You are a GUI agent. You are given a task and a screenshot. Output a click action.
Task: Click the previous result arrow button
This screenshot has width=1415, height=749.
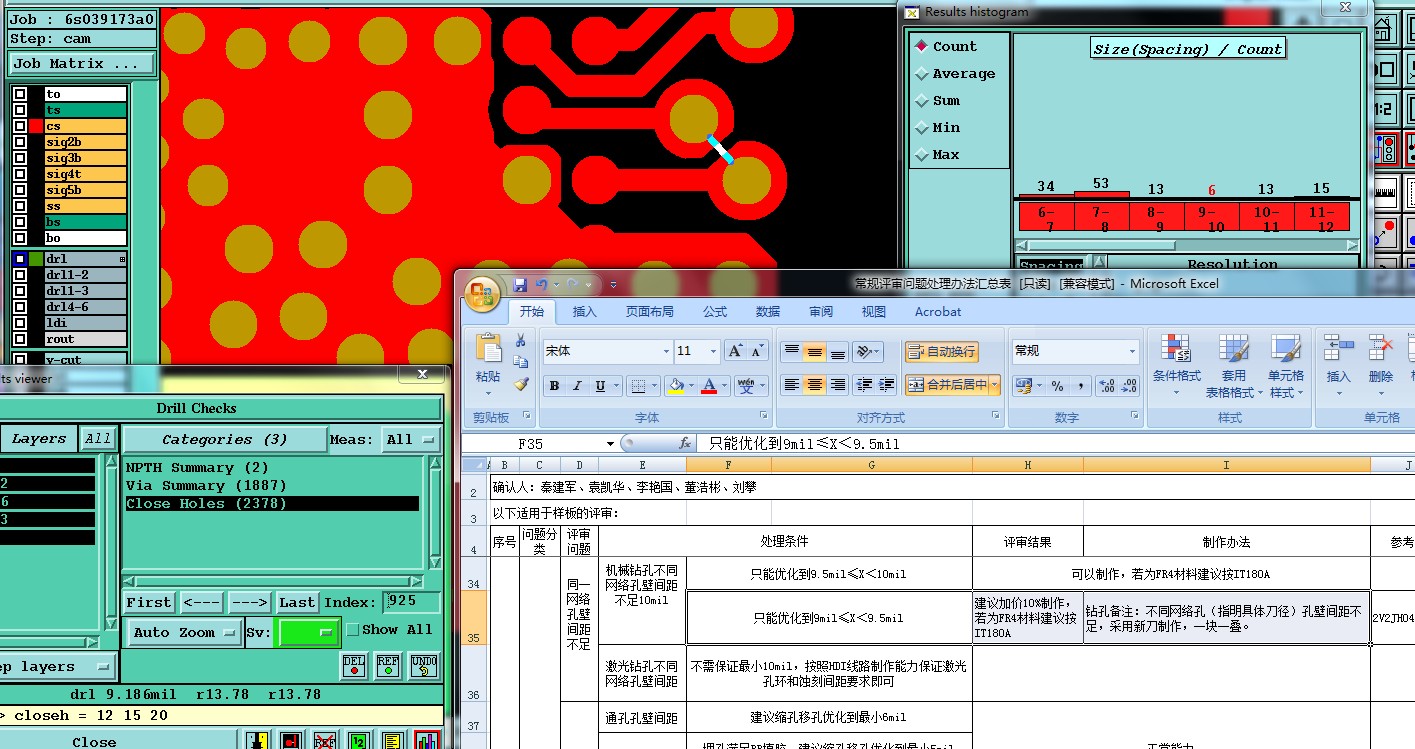tap(201, 602)
